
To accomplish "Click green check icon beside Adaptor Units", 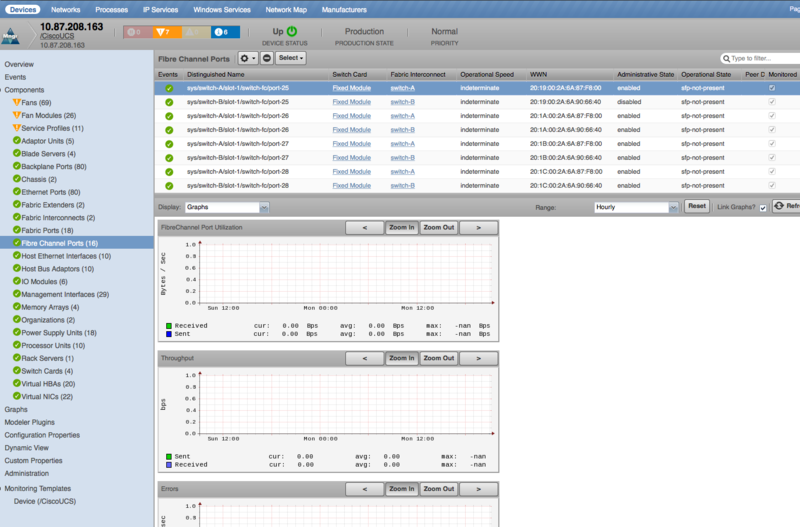I will [x=17, y=140].
